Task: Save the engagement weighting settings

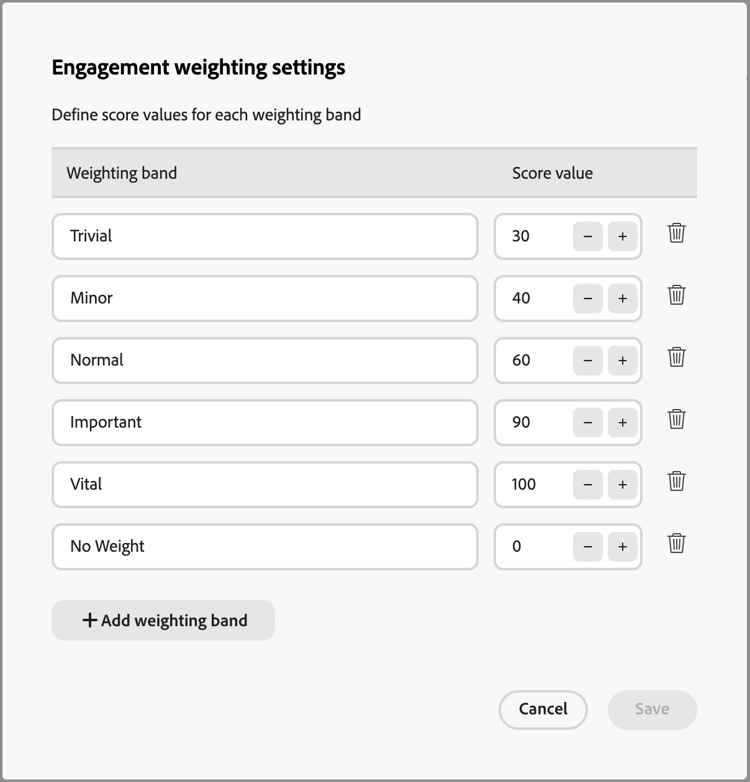Action: 652,709
